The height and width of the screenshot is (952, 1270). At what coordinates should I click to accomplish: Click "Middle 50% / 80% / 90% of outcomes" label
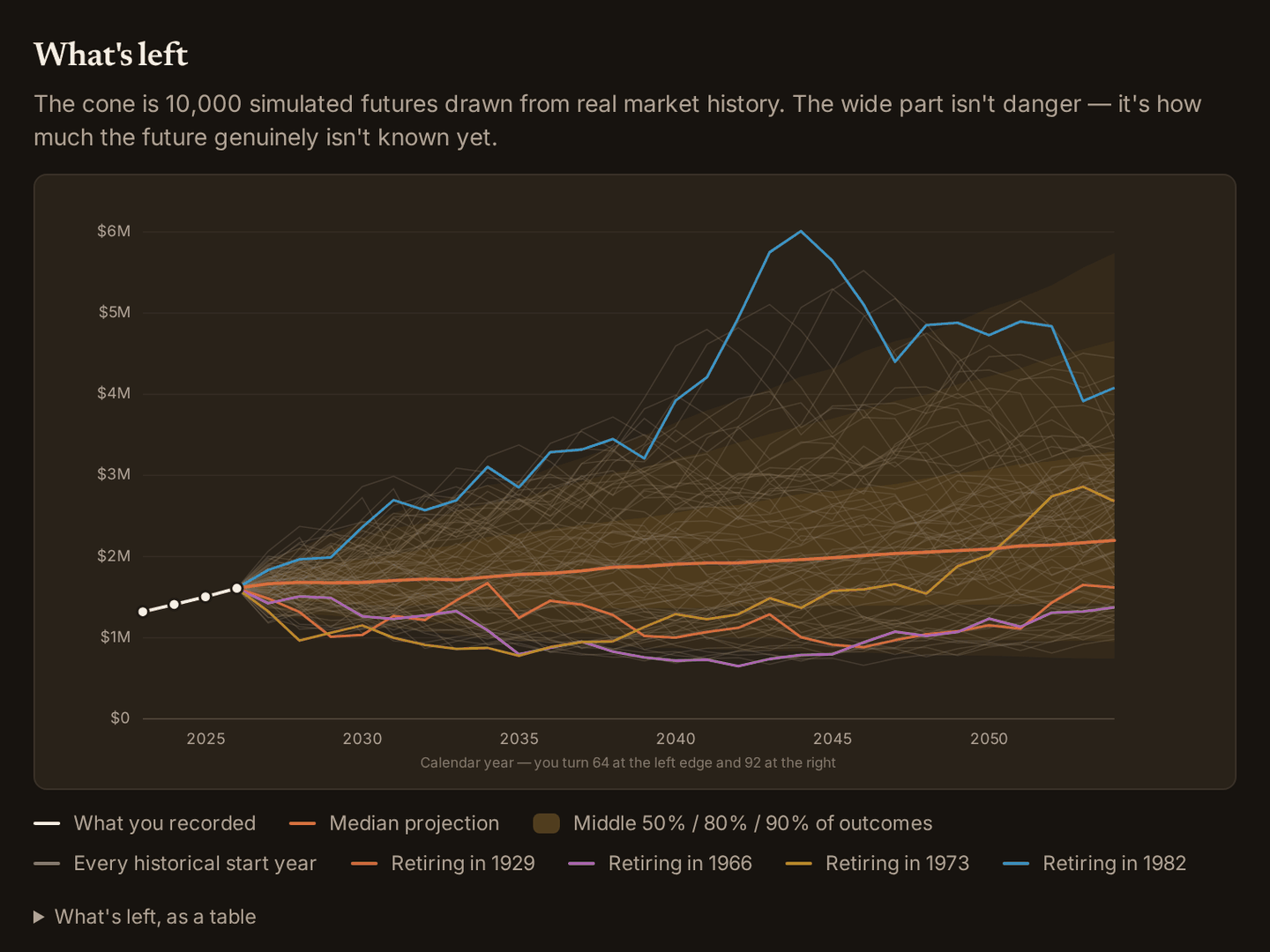[x=753, y=823]
